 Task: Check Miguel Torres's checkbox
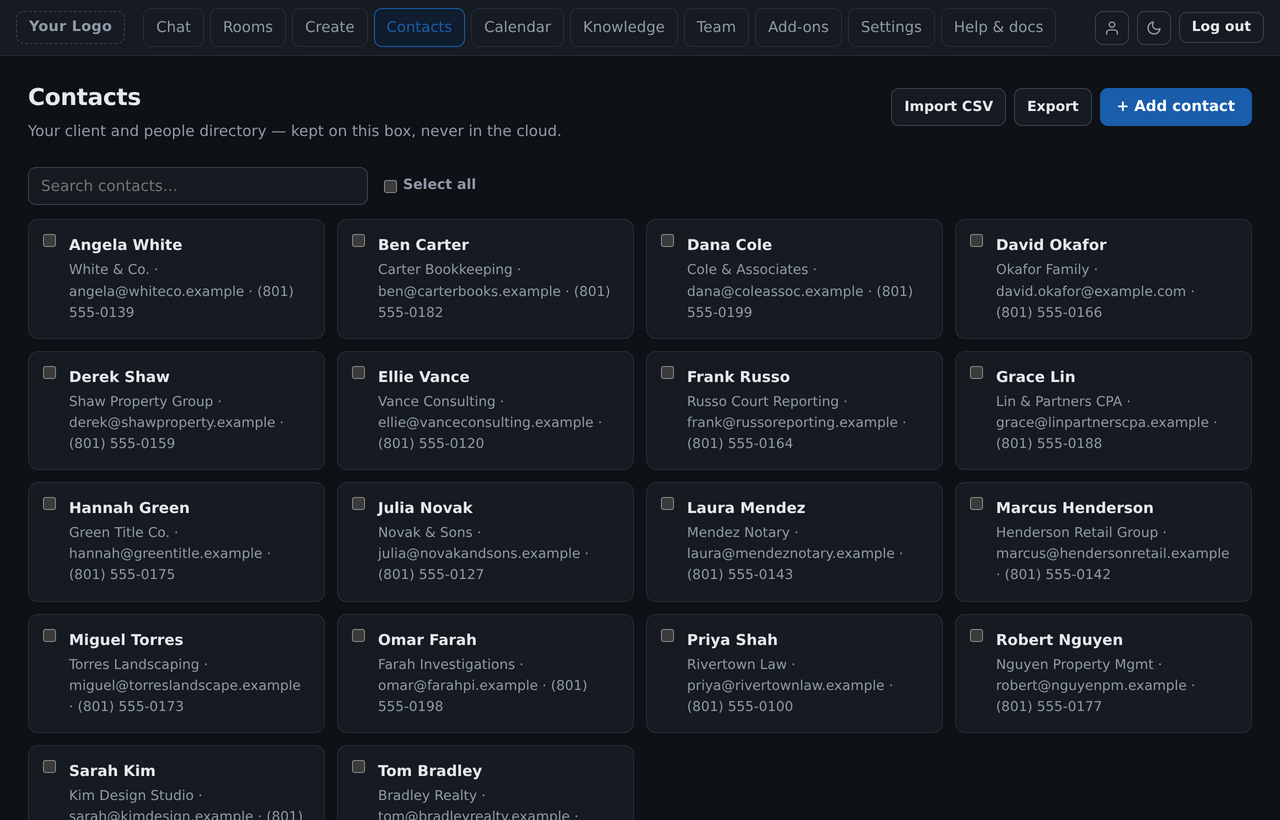point(49,635)
